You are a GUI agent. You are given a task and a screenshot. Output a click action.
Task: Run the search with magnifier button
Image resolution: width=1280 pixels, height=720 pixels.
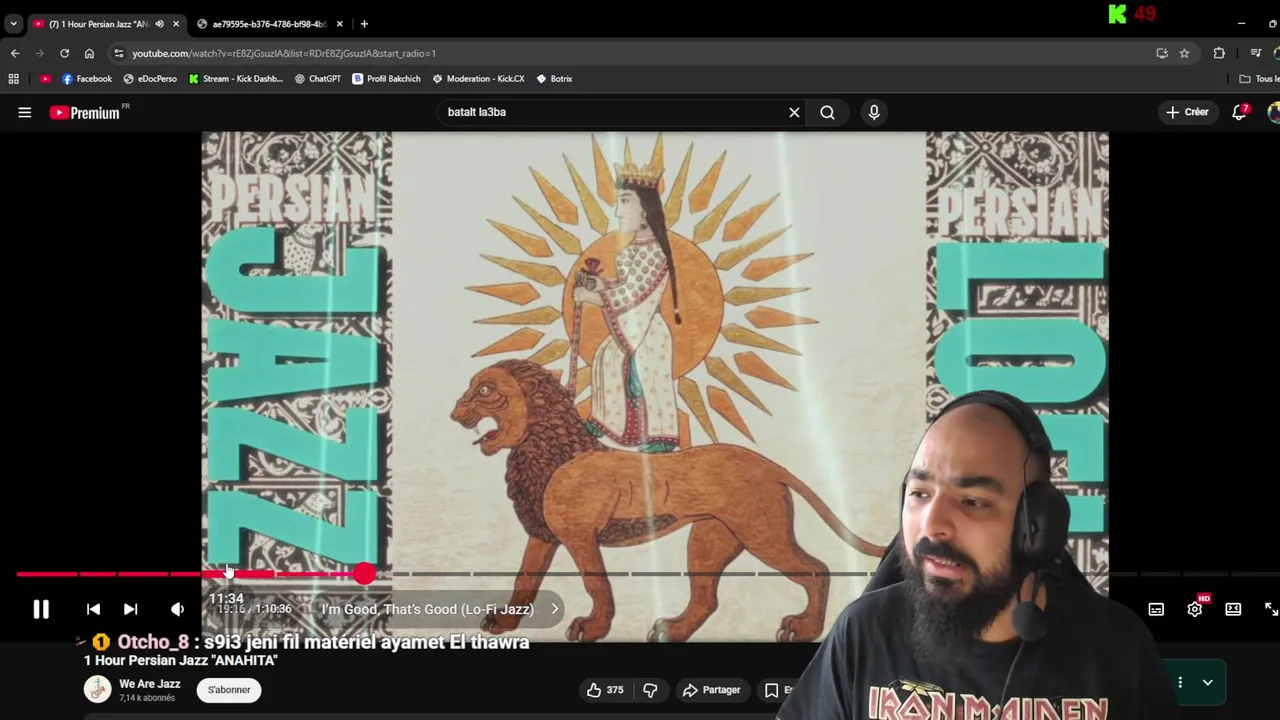(x=827, y=112)
